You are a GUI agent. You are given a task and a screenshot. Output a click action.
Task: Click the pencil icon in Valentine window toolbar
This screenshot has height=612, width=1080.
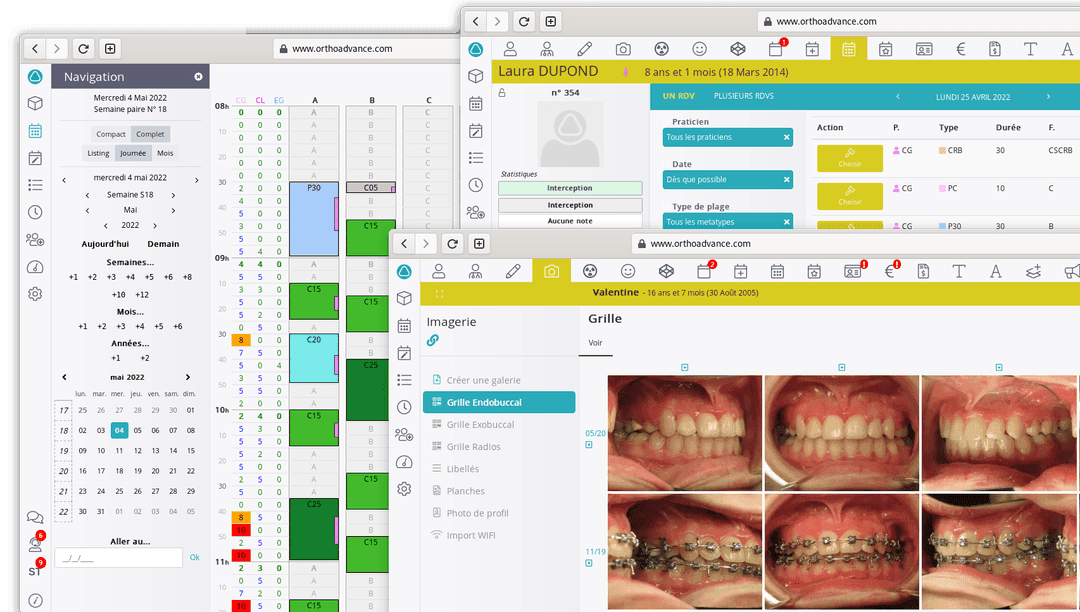coord(513,271)
